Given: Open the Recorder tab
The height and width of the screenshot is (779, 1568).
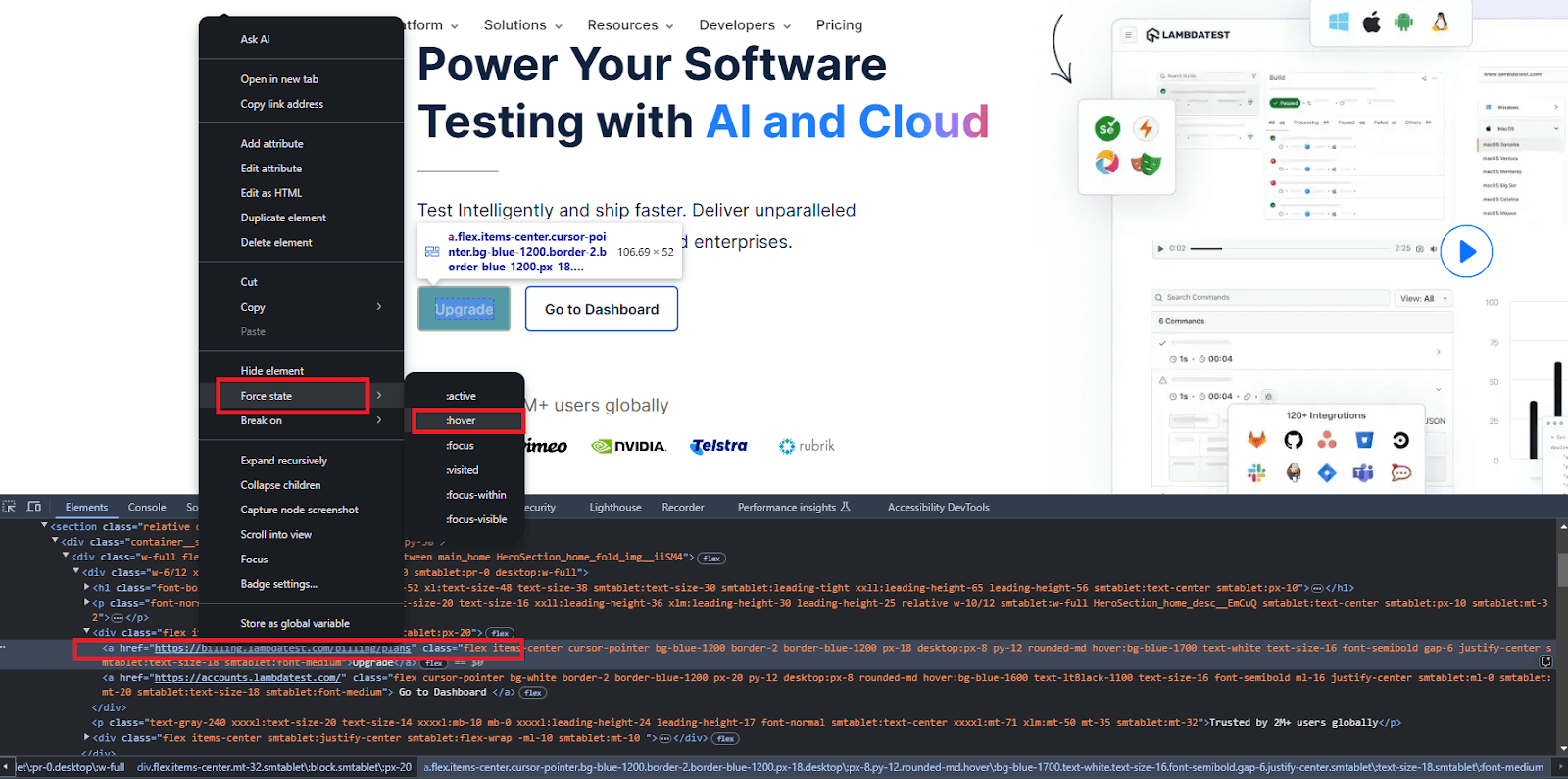Looking at the screenshot, I should pos(683,508).
